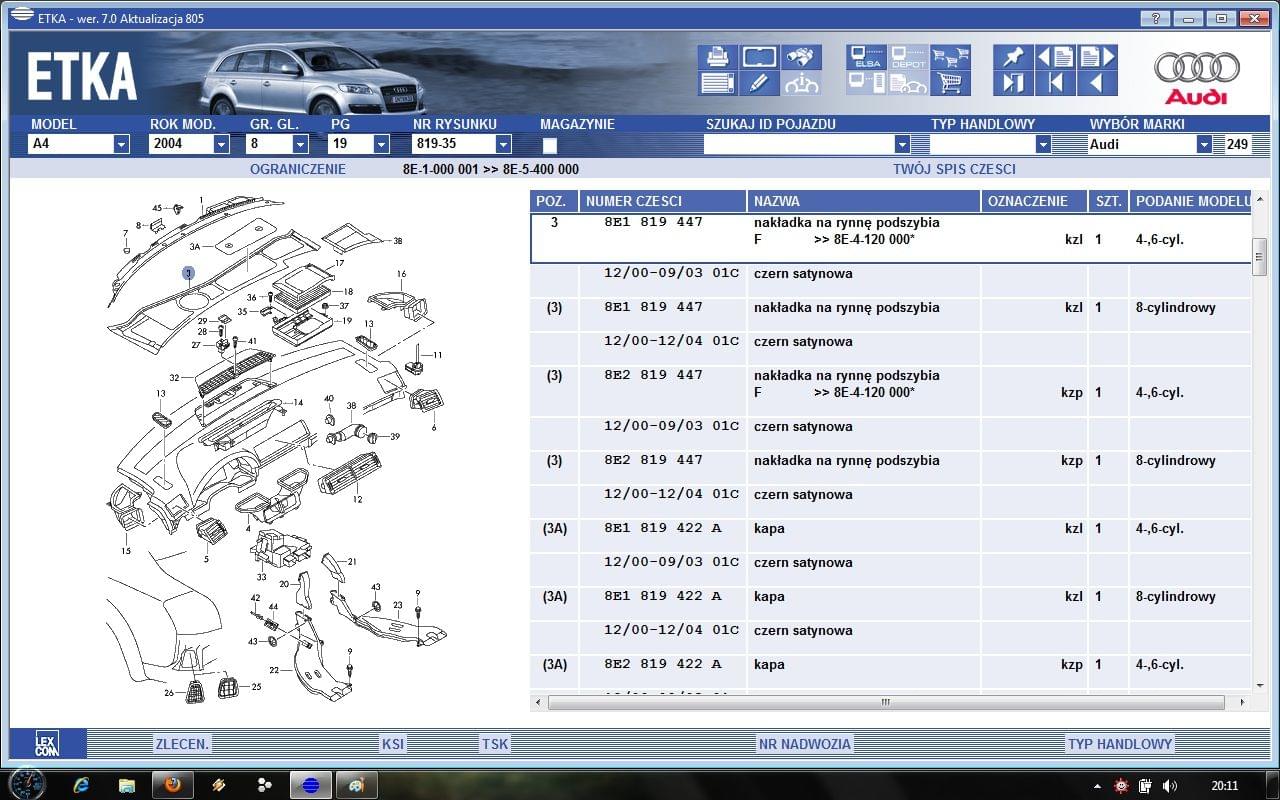Click the SZUKAJ ID POJAZDU input field
This screenshot has width=1280, height=800.
point(799,144)
